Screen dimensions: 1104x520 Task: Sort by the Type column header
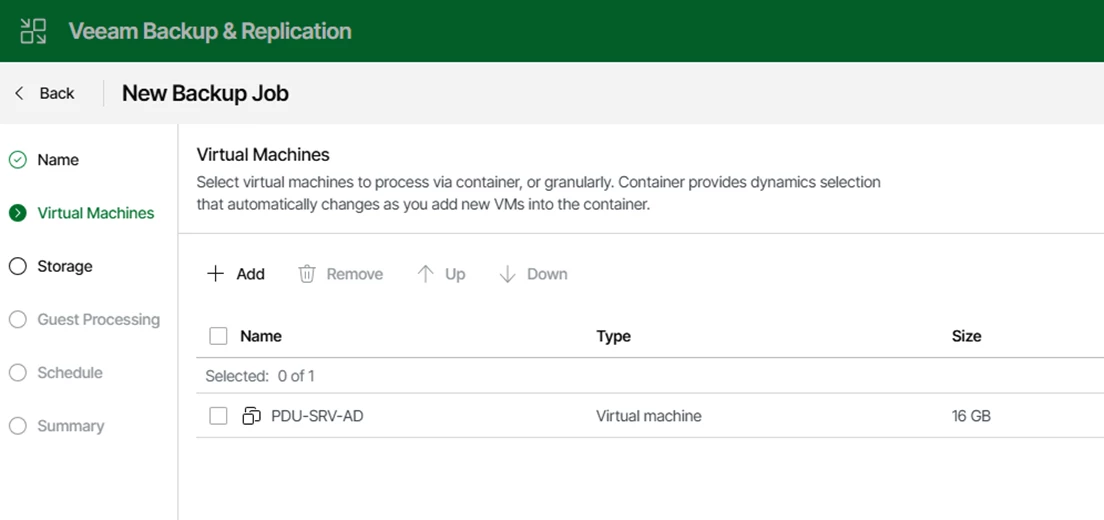pos(613,336)
